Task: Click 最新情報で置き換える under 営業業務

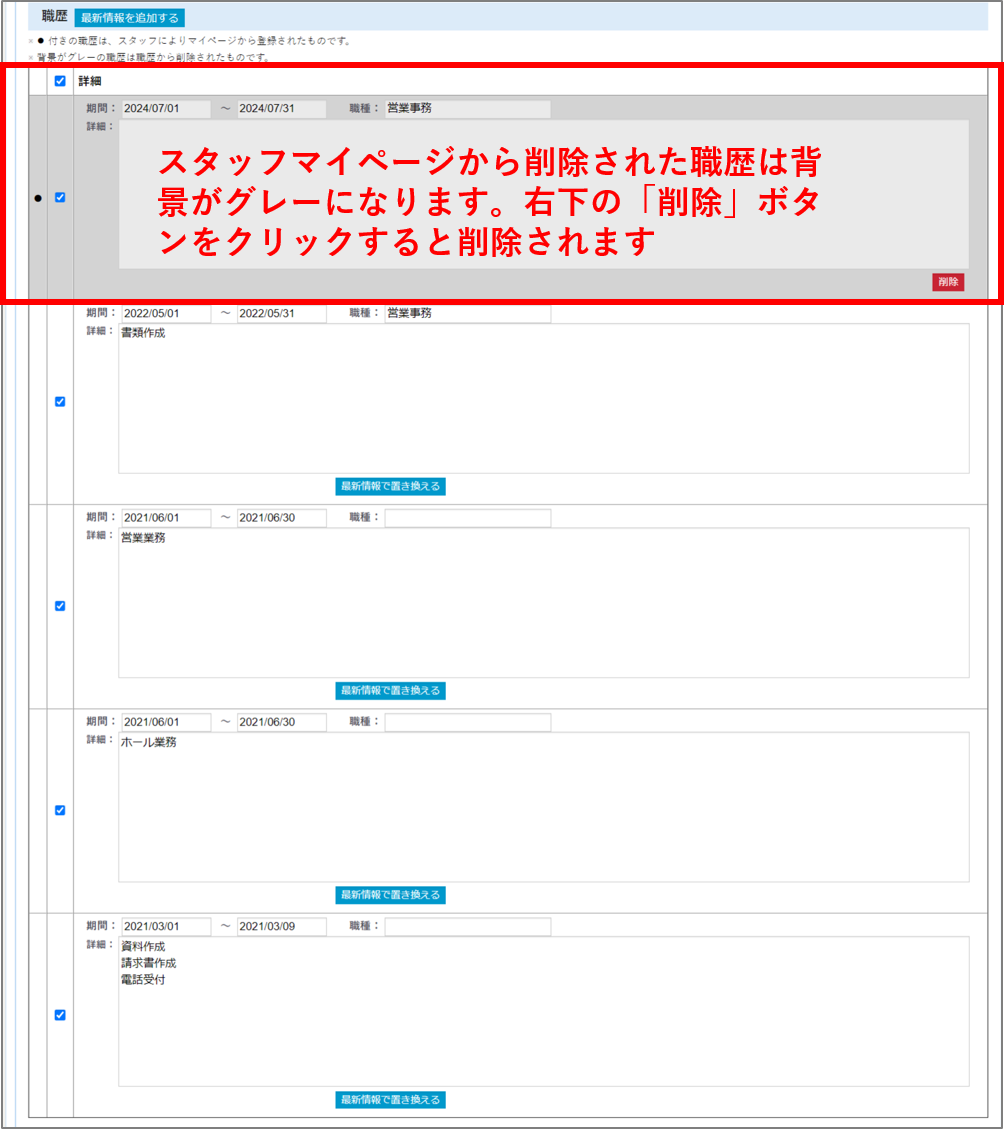Action: coord(390,691)
